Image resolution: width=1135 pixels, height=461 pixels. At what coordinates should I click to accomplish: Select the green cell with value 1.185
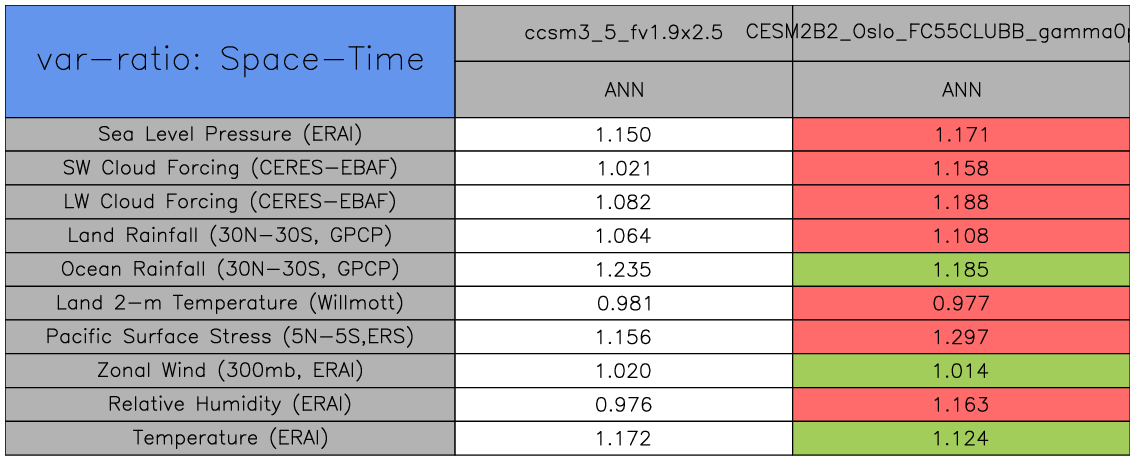(x=961, y=270)
